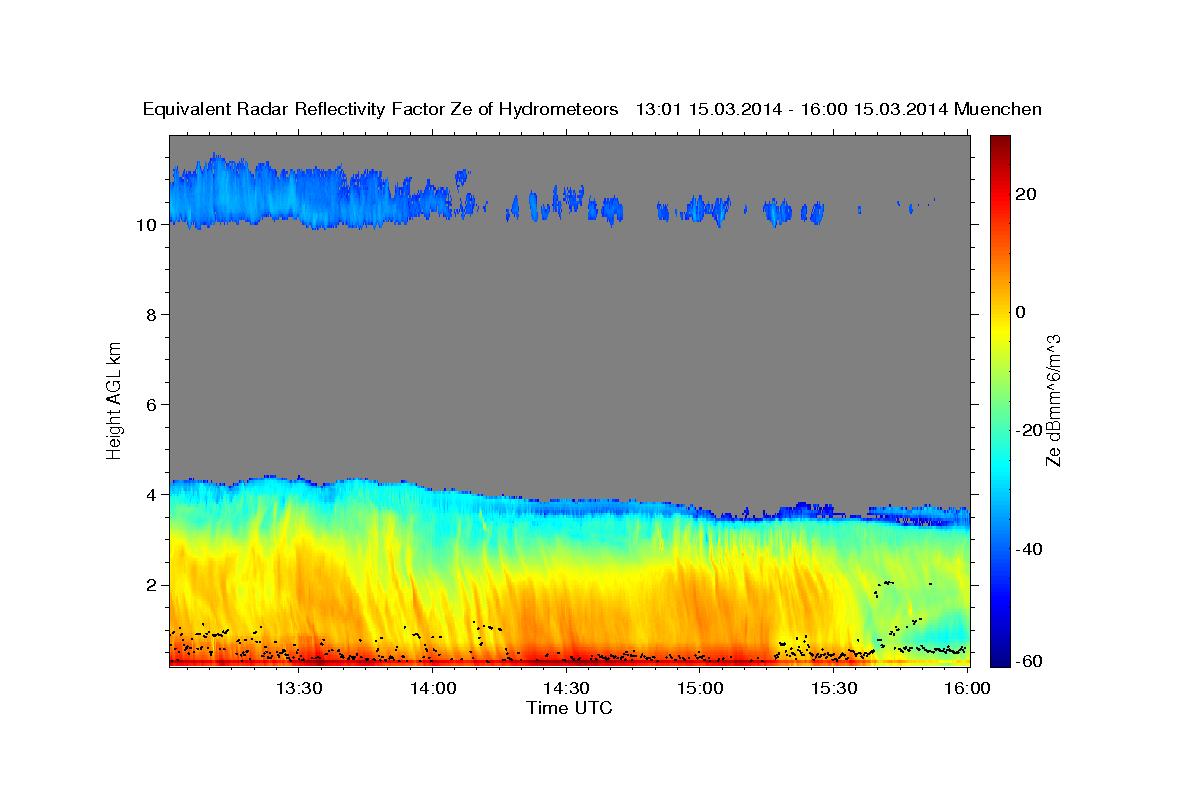
Task: Click the 15:00 time tick label
Action: (700, 688)
